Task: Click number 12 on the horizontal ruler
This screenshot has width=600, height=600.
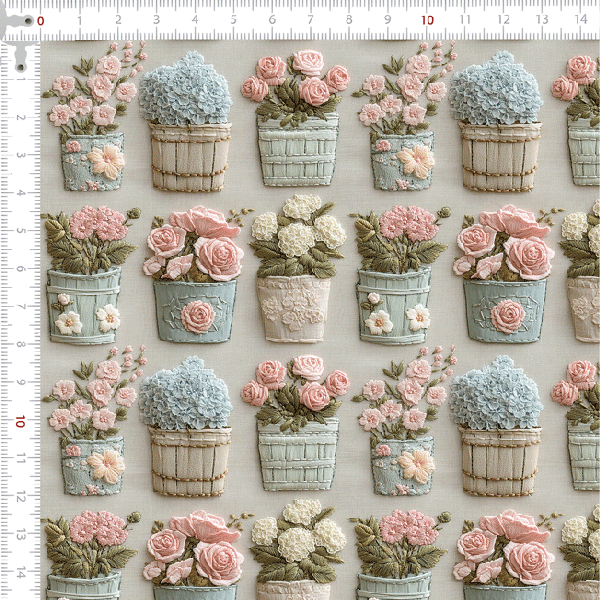Action: point(503,19)
